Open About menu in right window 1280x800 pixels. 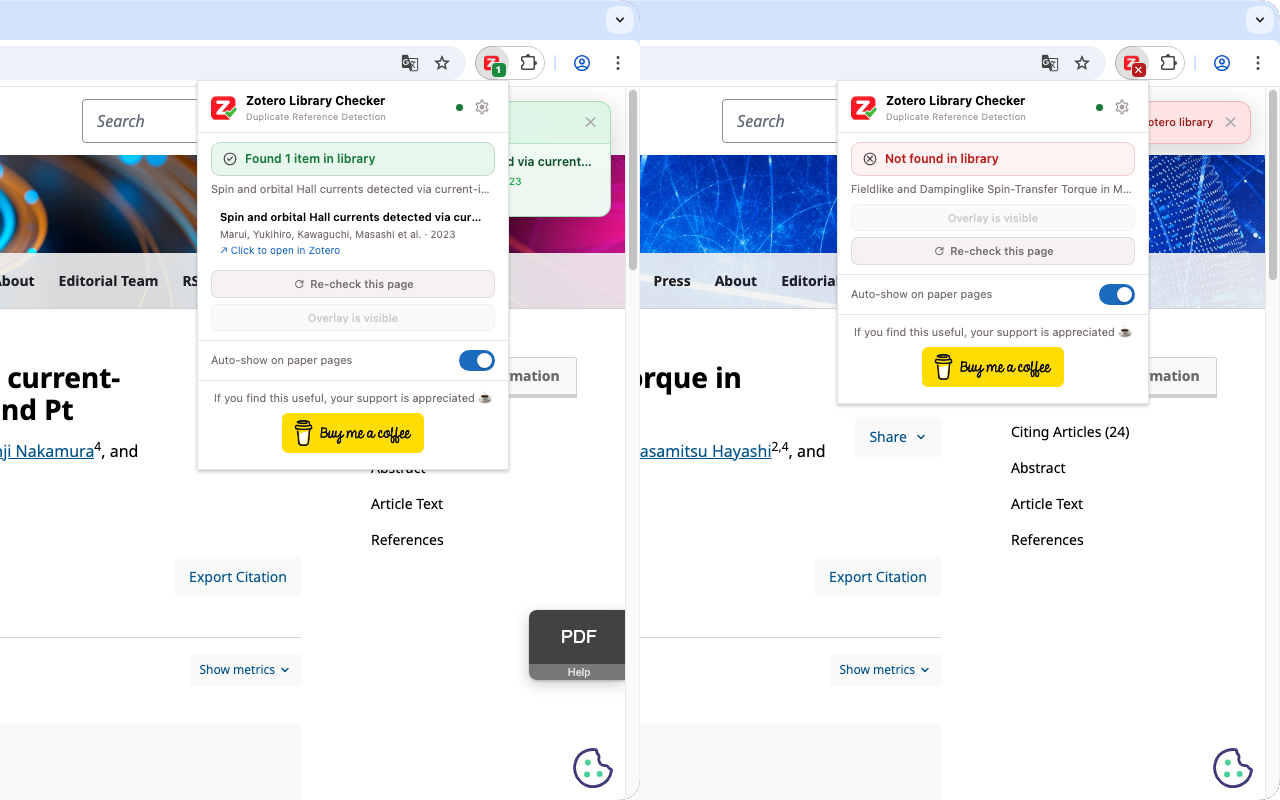[x=736, y=281]
